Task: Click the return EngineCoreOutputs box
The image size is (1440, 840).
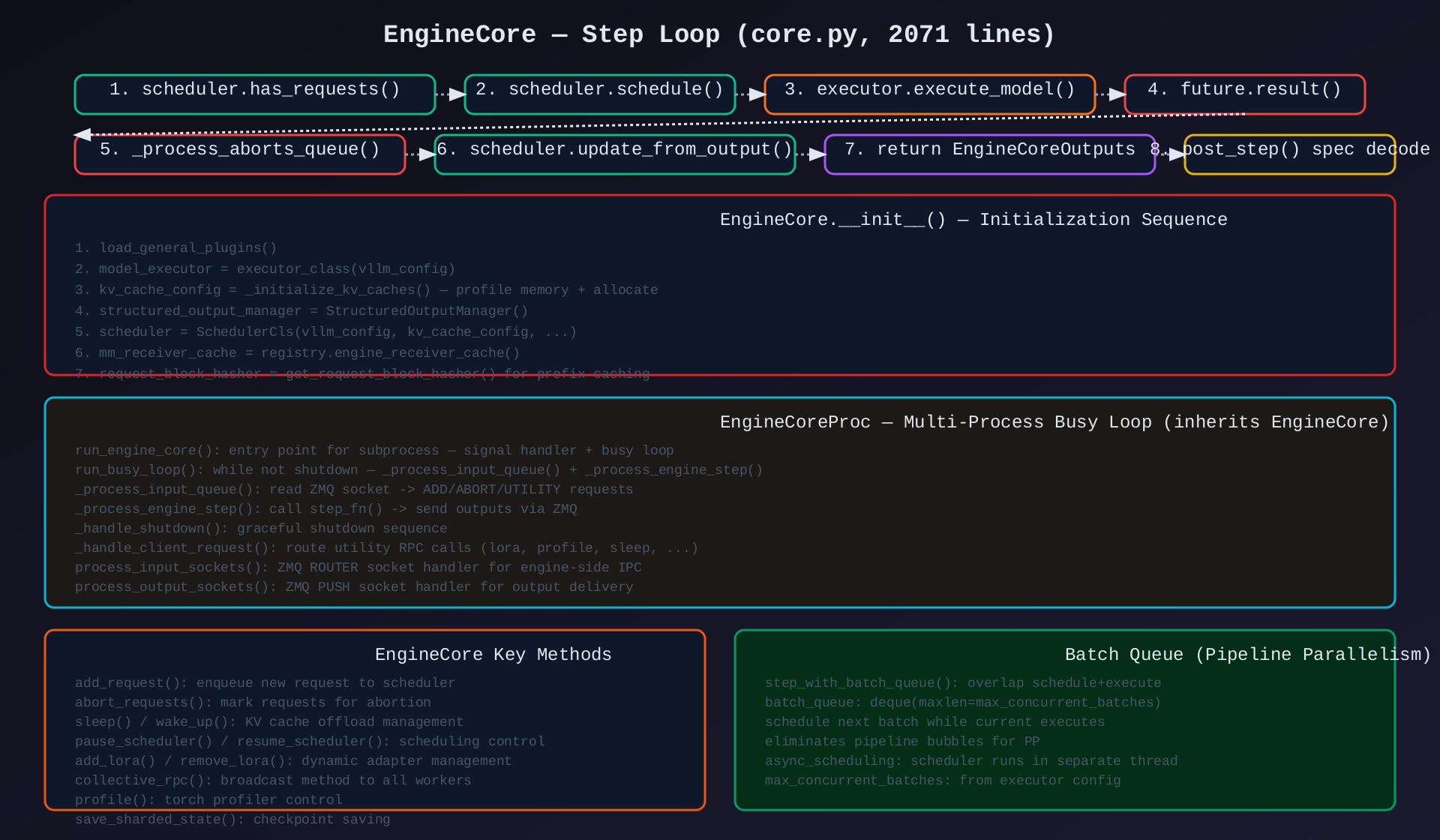Action: [x=990, y=154]
